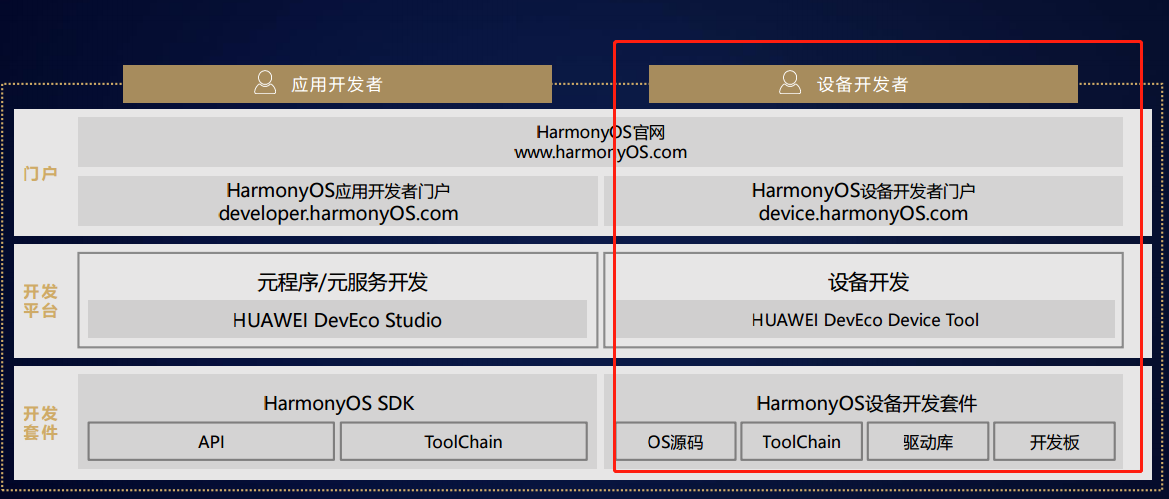Open developer.harmonyOS.com portal link
Viewport: 1169px width, 499px height.
coord(338,214)
